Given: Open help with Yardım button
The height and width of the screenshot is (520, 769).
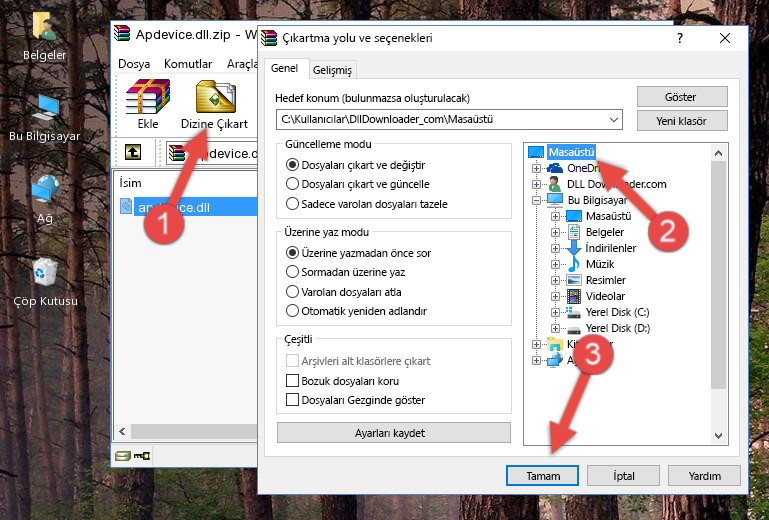Looking at the screenshot, I should tap(704, 476).
